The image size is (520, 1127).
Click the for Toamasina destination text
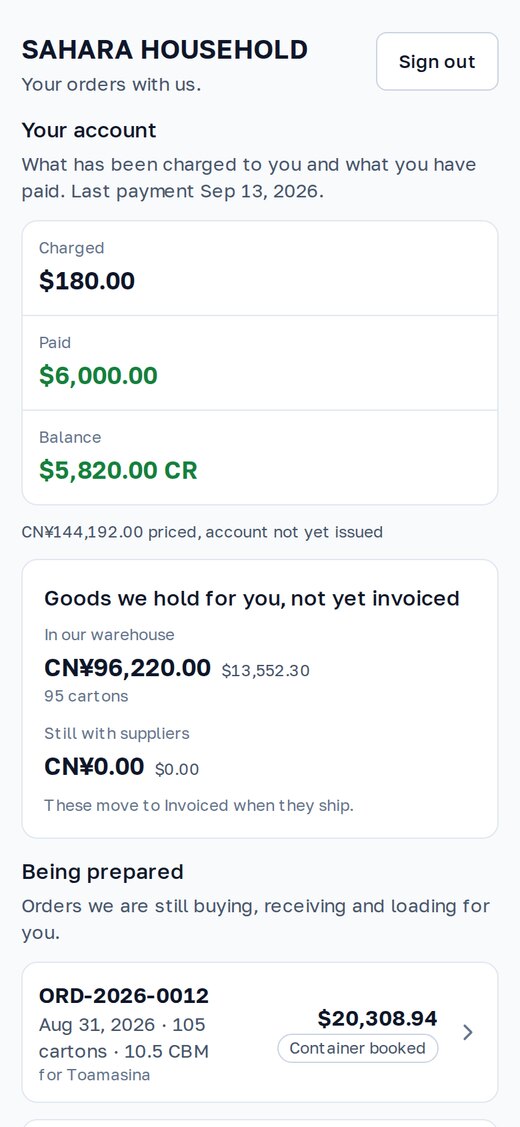(94, 1075)
